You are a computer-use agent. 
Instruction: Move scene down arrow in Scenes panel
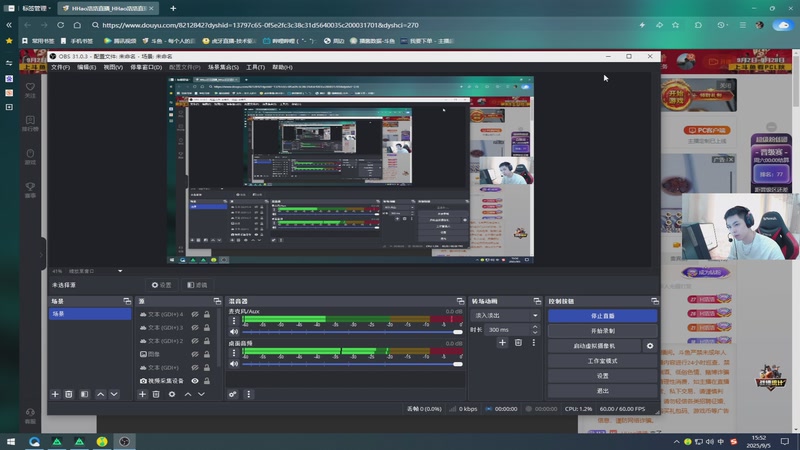114,394
